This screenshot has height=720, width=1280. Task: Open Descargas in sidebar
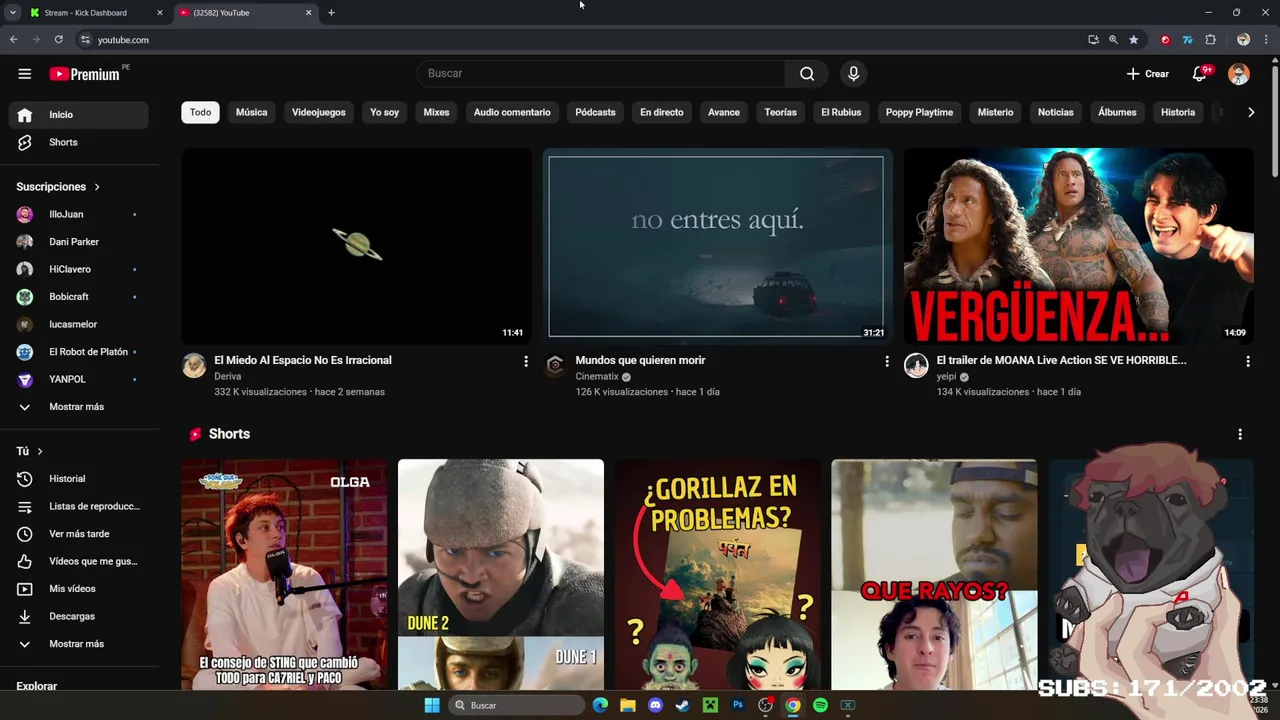[80, 617]
